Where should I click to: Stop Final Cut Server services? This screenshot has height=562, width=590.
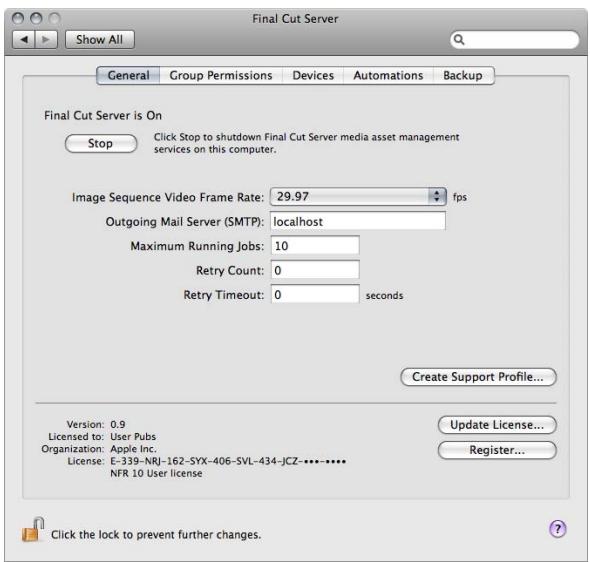click(101, 144)
